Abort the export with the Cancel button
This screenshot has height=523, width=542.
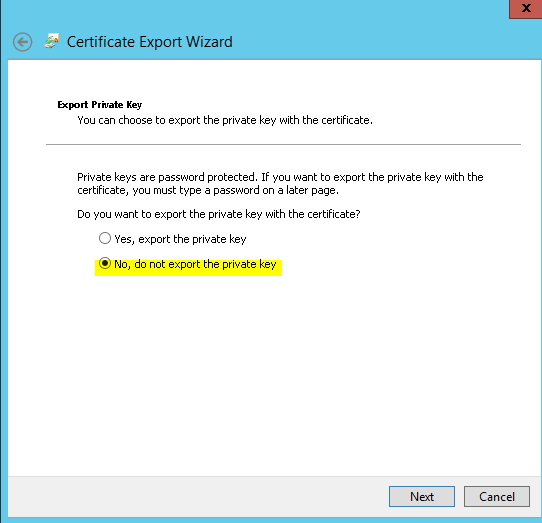point(497,496)
